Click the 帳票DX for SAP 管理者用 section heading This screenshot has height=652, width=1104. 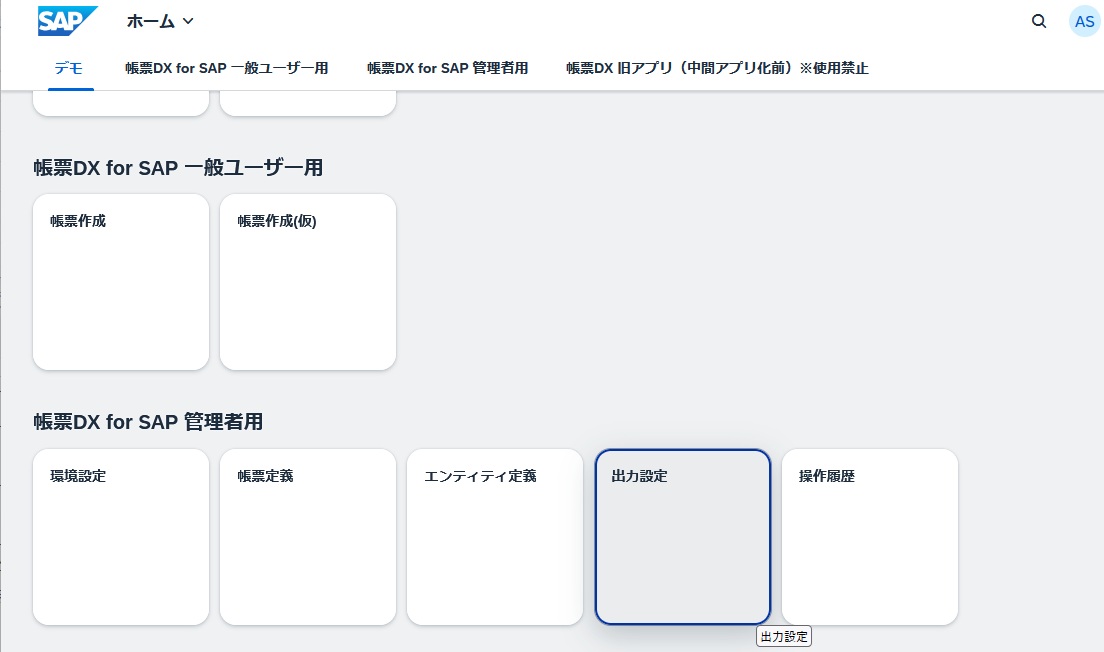click(147, 421)
